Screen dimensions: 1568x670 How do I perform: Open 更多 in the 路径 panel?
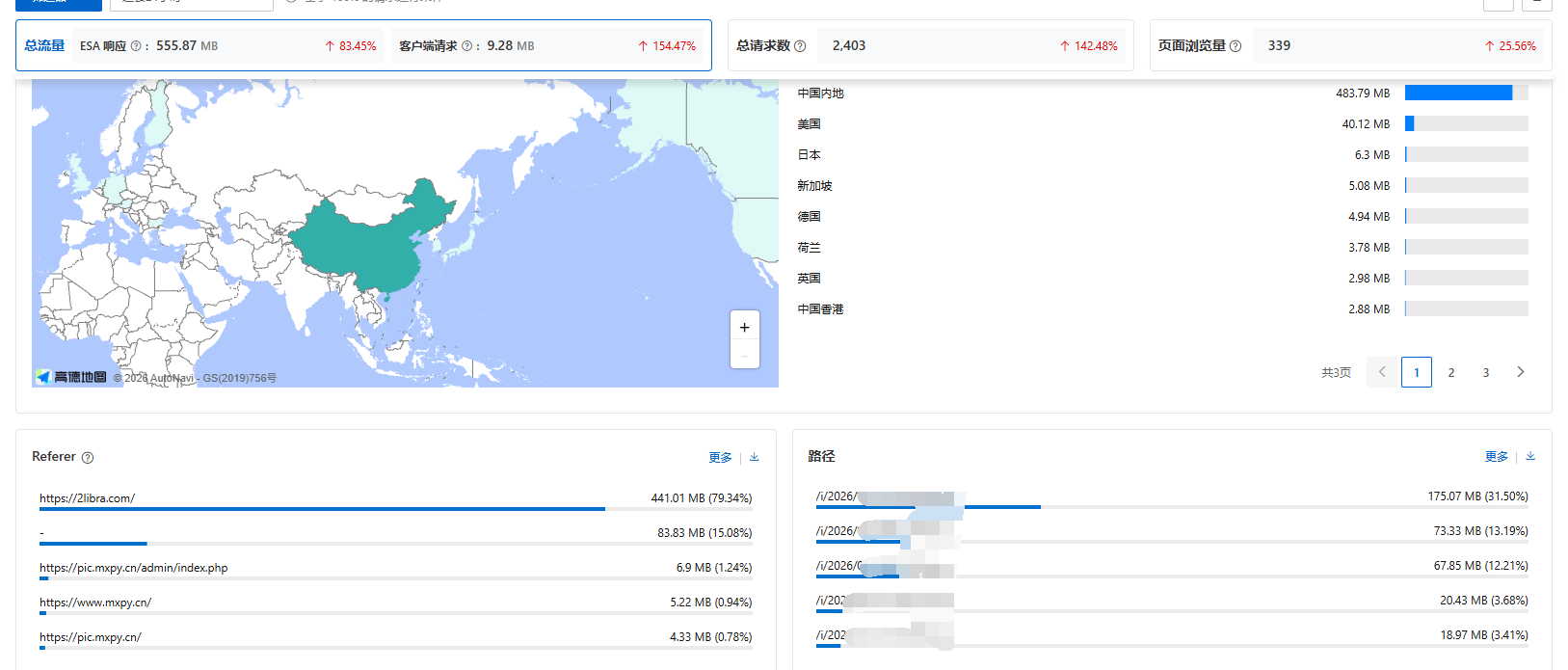point(1496,456)
